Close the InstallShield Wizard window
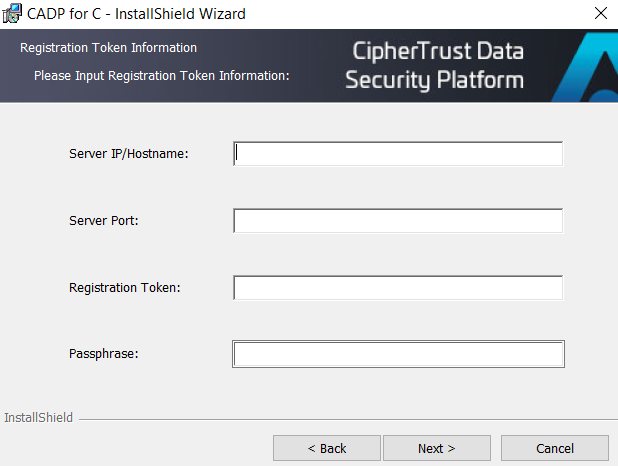The width and height of the screenshot is (618, 466). point(600,14)
